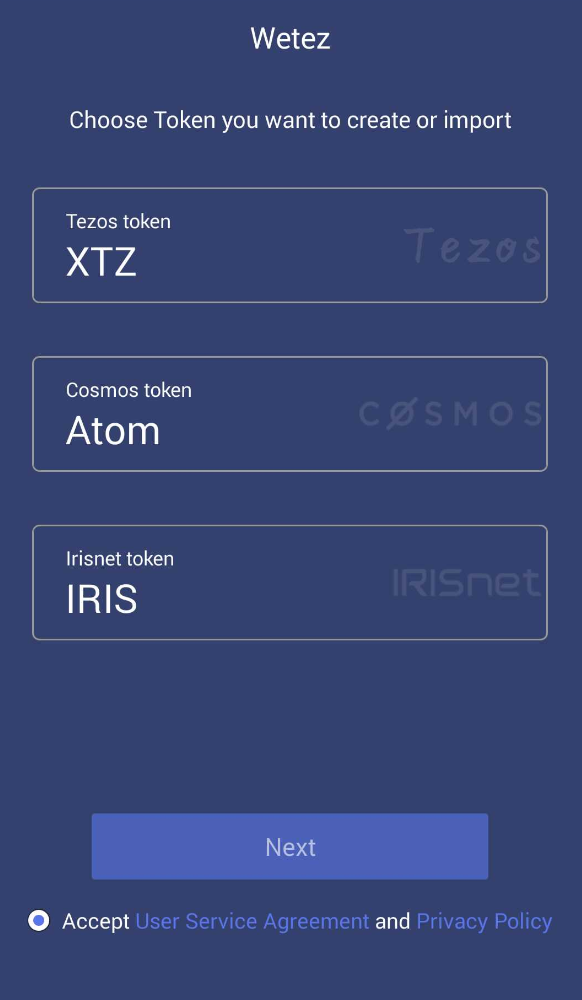Click the Tezos watermark logo
Image resolution: width=582 pixels, height=1000 pixels.
point(472,246)
